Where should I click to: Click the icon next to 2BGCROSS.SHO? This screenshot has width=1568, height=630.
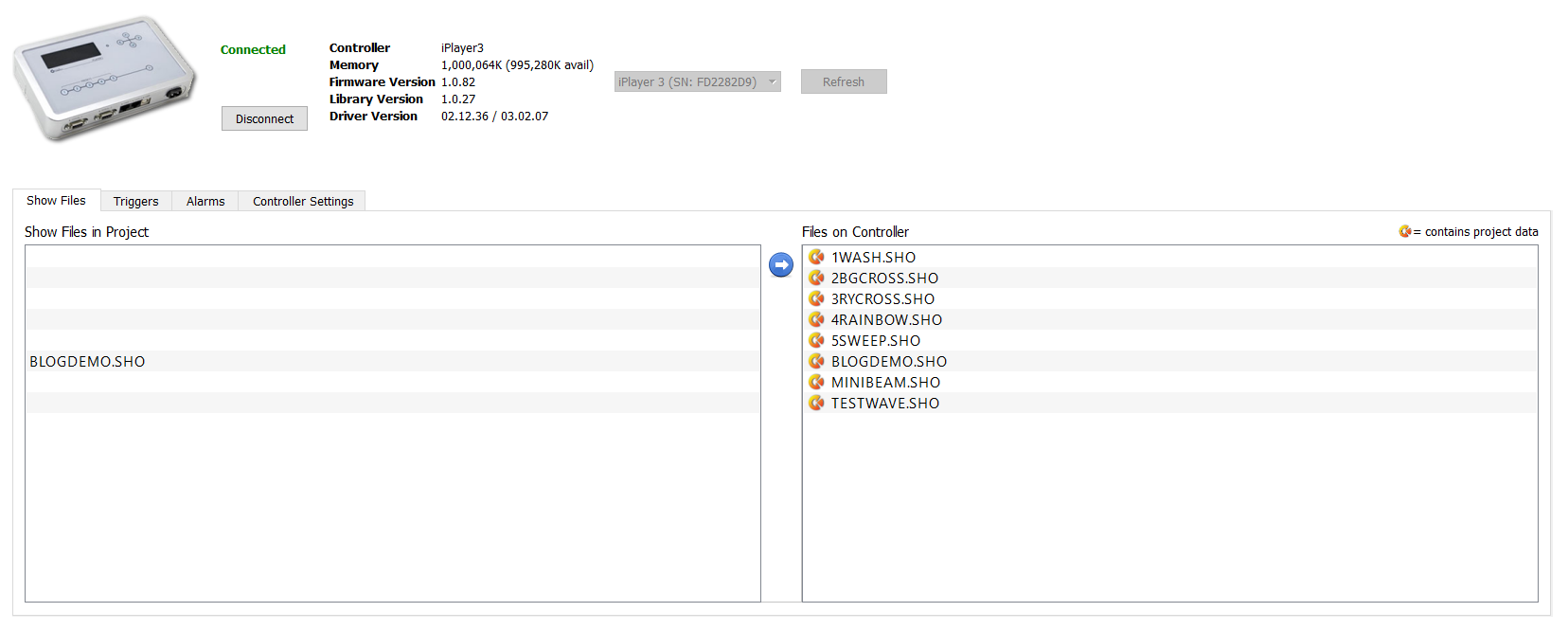coord(816,278)
